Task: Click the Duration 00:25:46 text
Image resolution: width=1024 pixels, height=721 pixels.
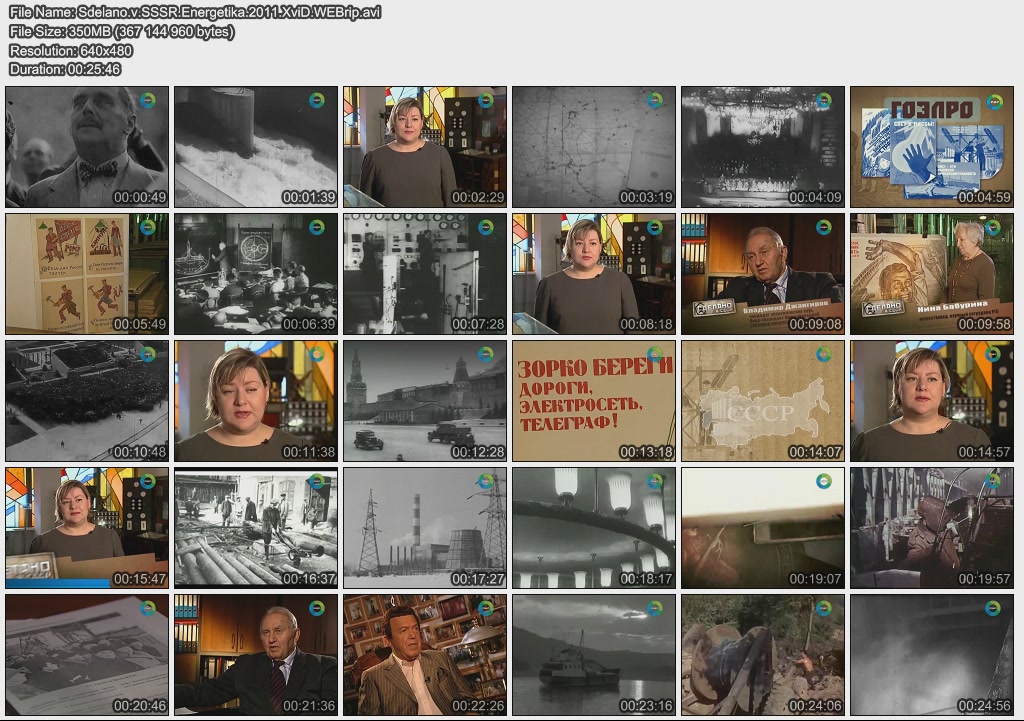Action: pyautogui.click(x=65, y=69)
